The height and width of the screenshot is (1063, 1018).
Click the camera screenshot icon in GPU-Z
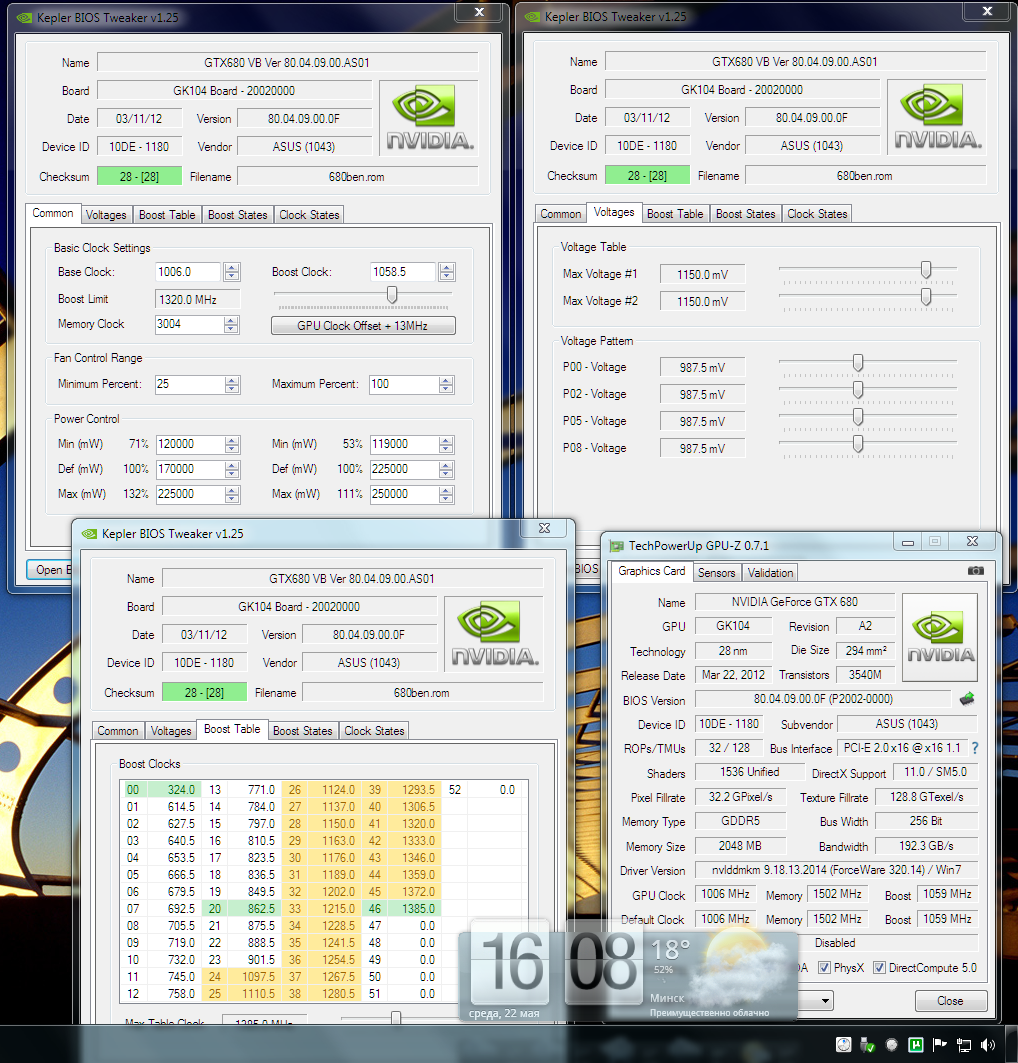click(x=975, y=571)
